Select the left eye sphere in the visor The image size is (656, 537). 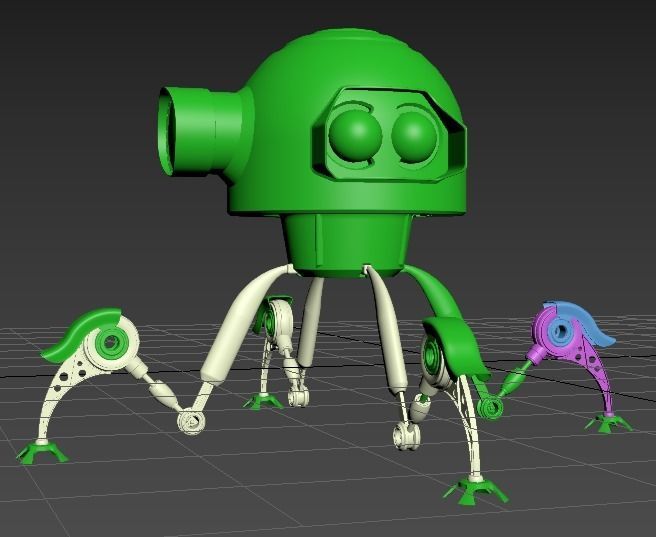(x=355, y=136)
